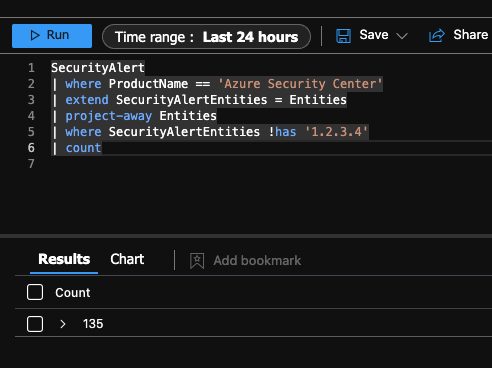Click the Run play triangle icon
Image resolution: width=492 pixels, height=368 pixels.
coord(35,35)
